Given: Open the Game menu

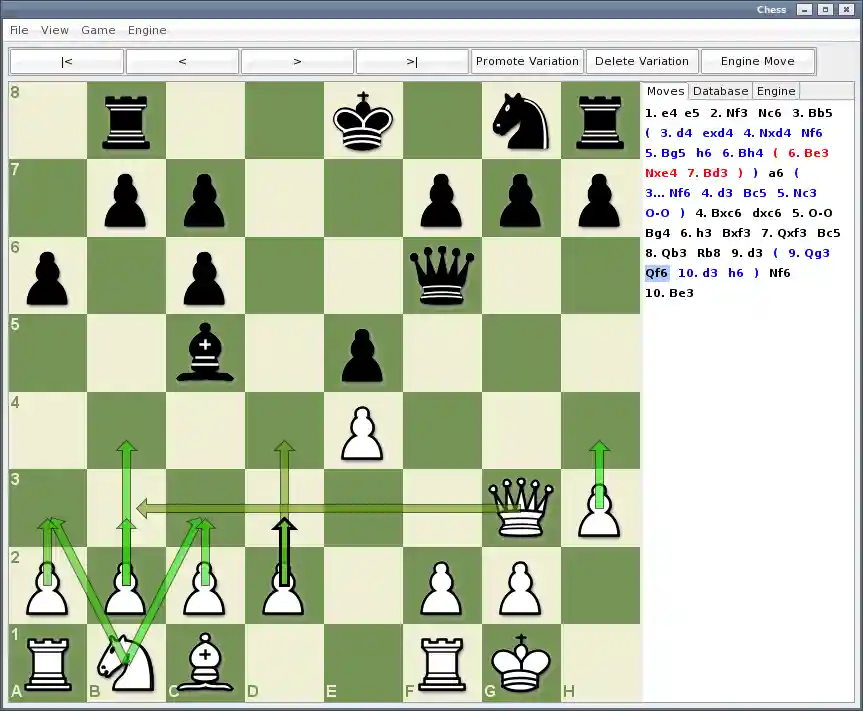Looking at the screenshot, I should point(98,30).
